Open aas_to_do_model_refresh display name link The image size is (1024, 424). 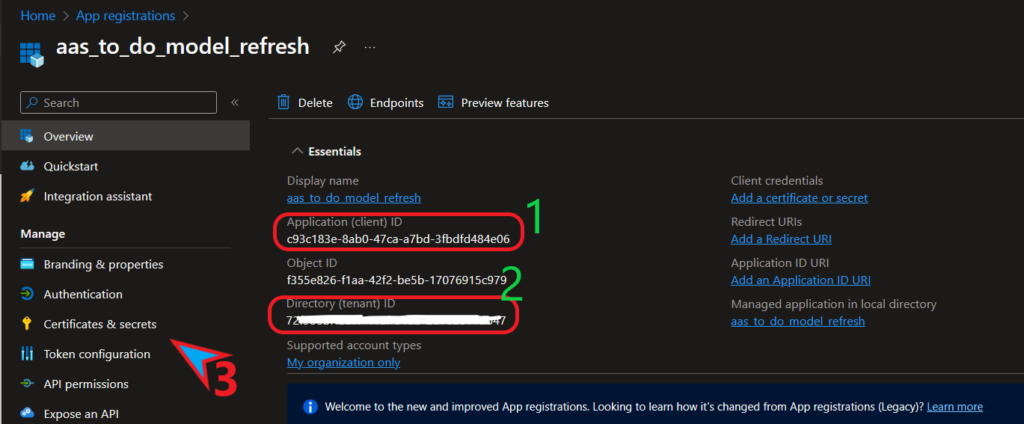click(354, 197)
